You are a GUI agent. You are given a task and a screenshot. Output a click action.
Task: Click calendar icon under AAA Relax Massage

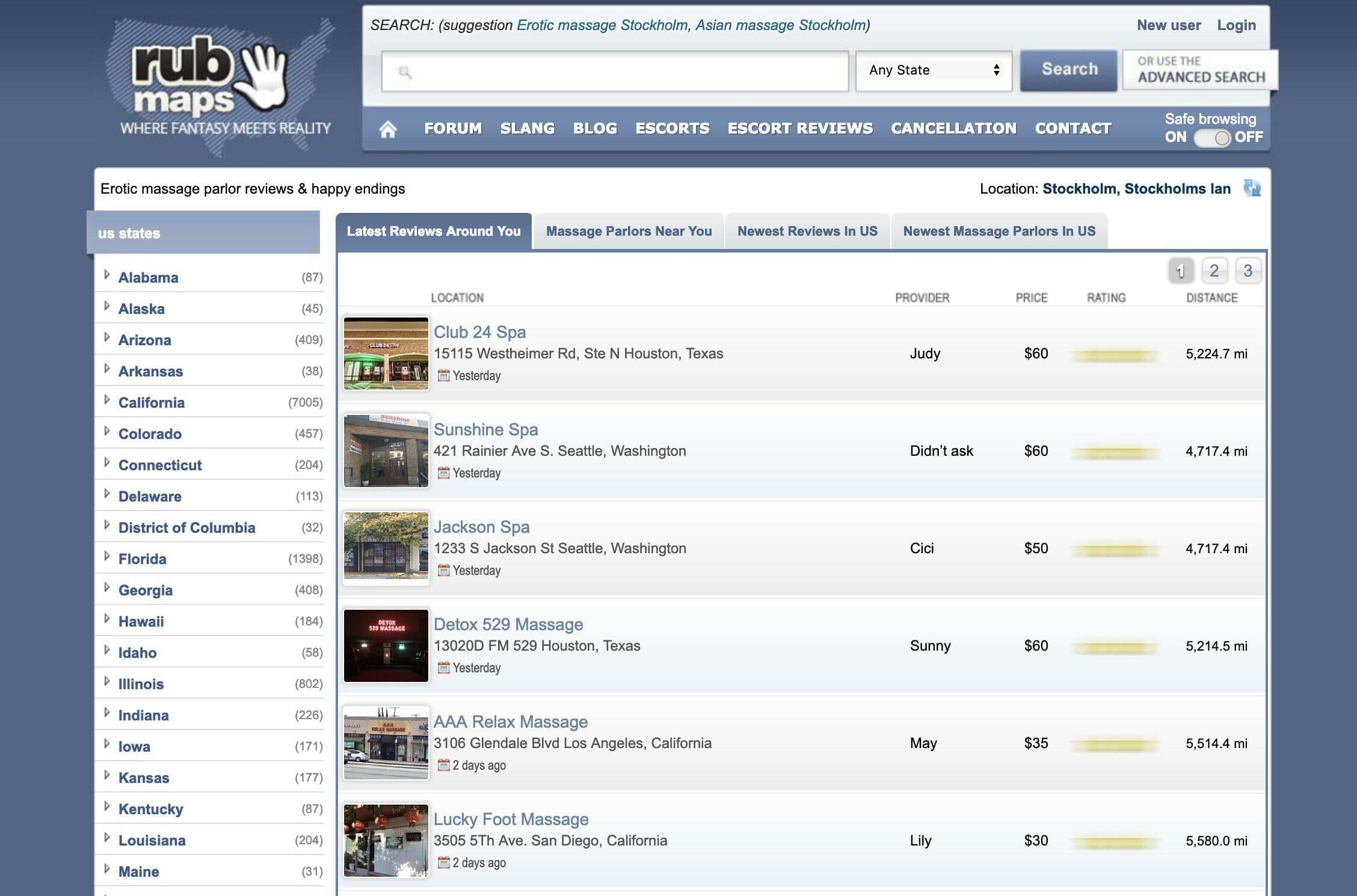443,765
